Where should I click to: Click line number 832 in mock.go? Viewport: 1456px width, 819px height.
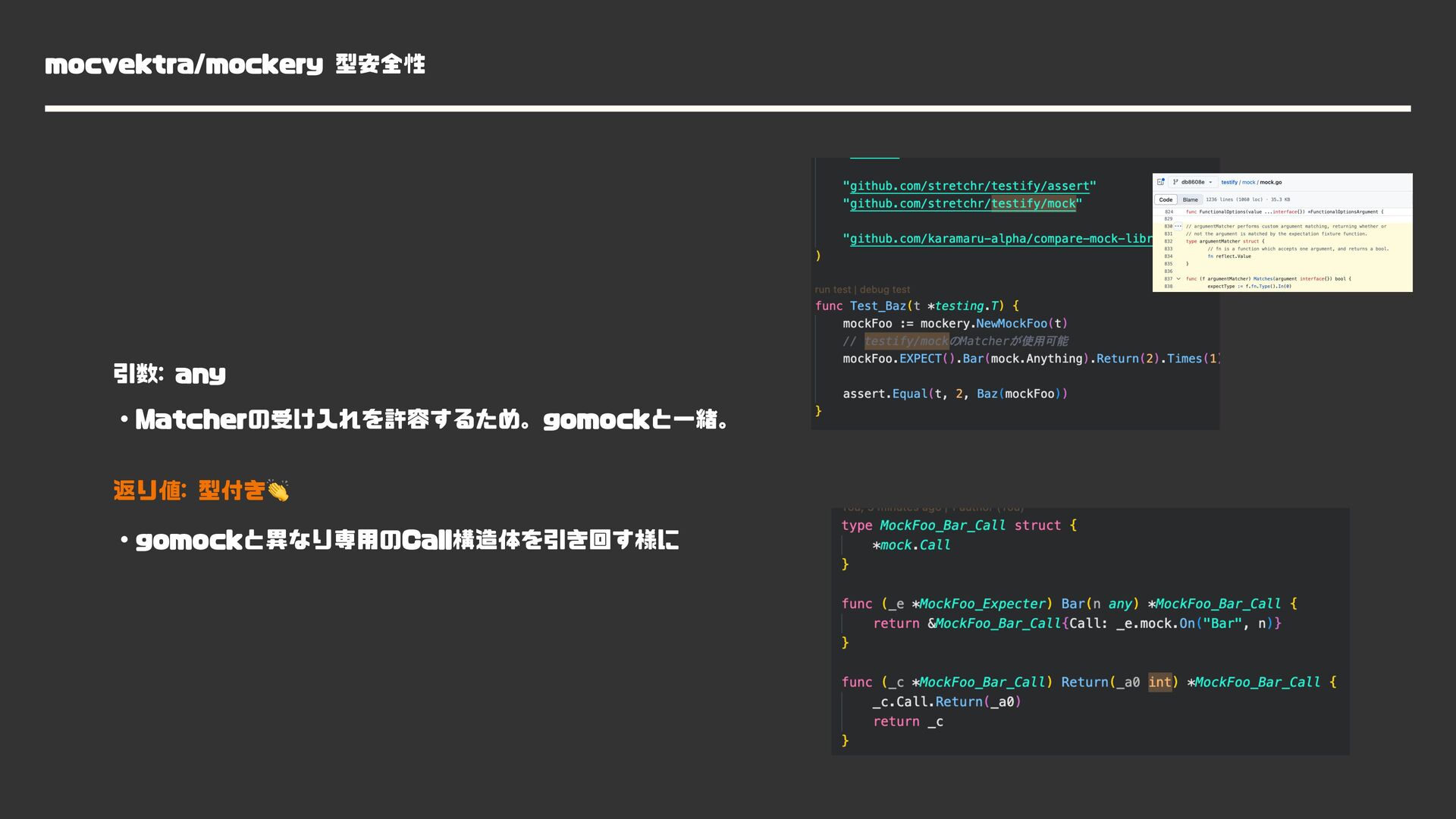[x=1169, y=241]
